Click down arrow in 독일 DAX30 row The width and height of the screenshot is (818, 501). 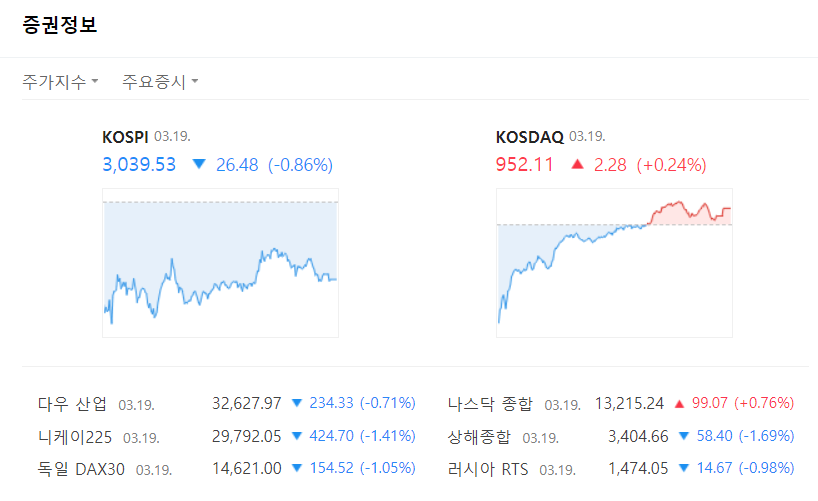coord(296,468)
